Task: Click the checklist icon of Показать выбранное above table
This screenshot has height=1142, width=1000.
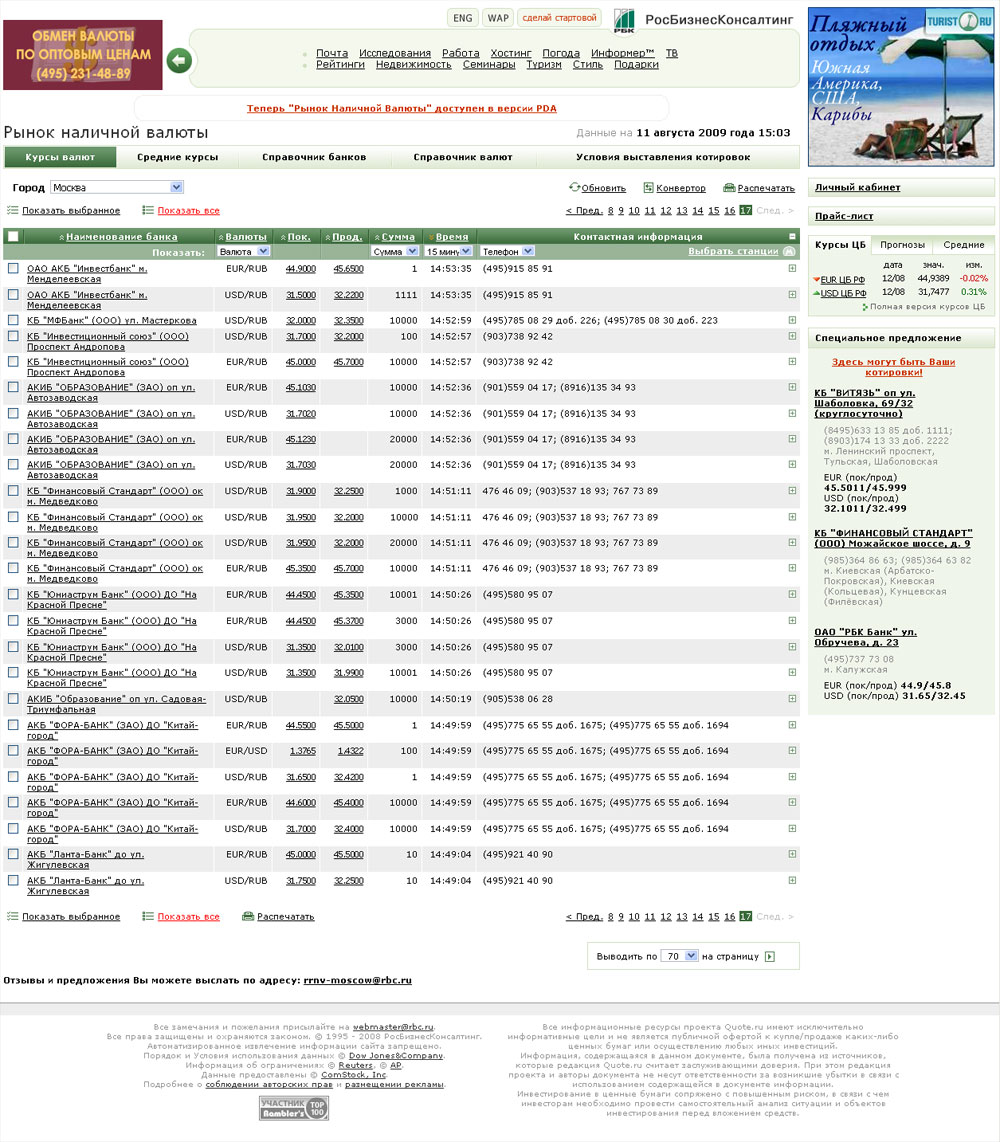Action: tap(12, 210)
